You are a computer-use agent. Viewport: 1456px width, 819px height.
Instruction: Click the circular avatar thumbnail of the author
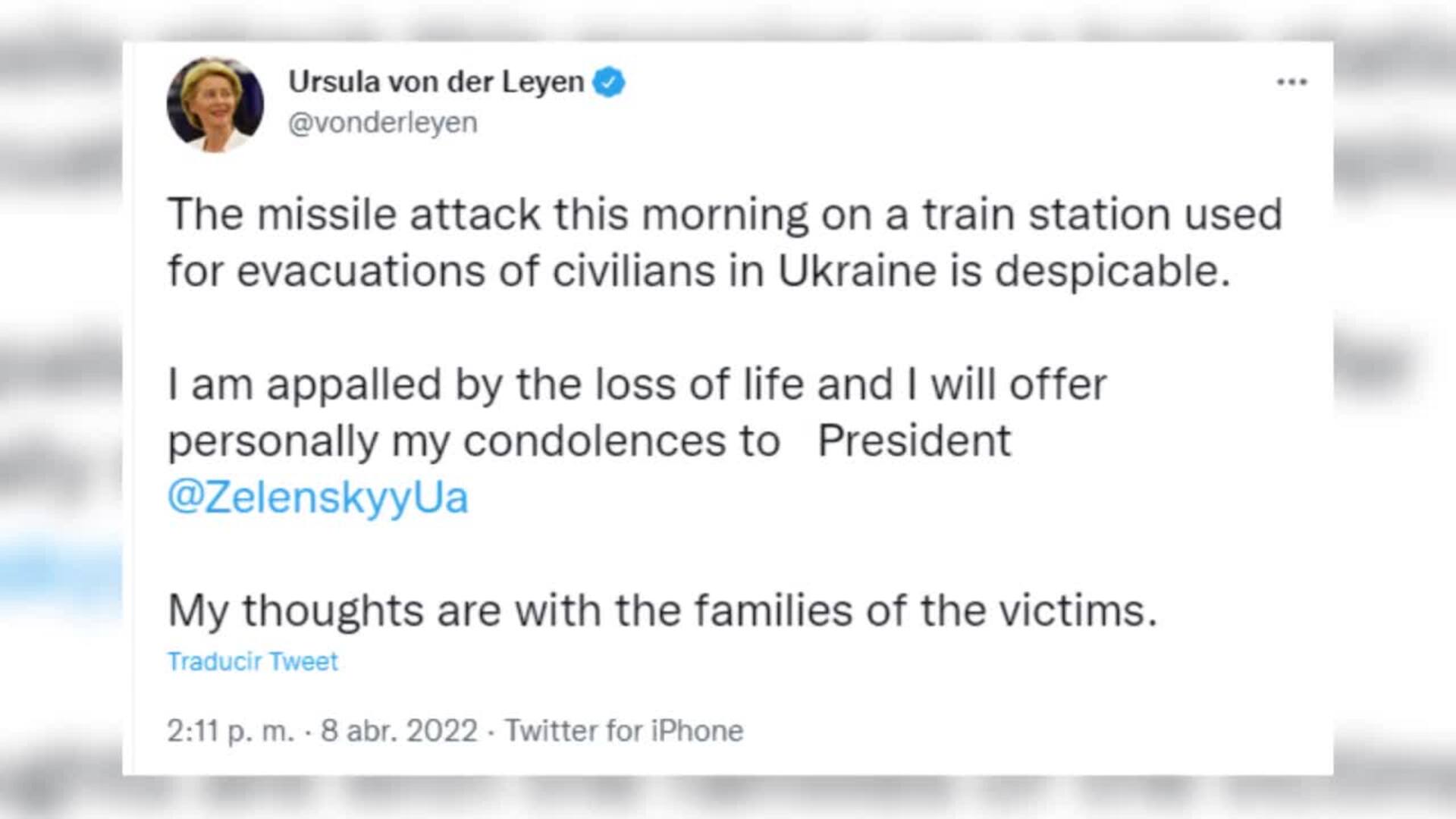tap(216, 102)
